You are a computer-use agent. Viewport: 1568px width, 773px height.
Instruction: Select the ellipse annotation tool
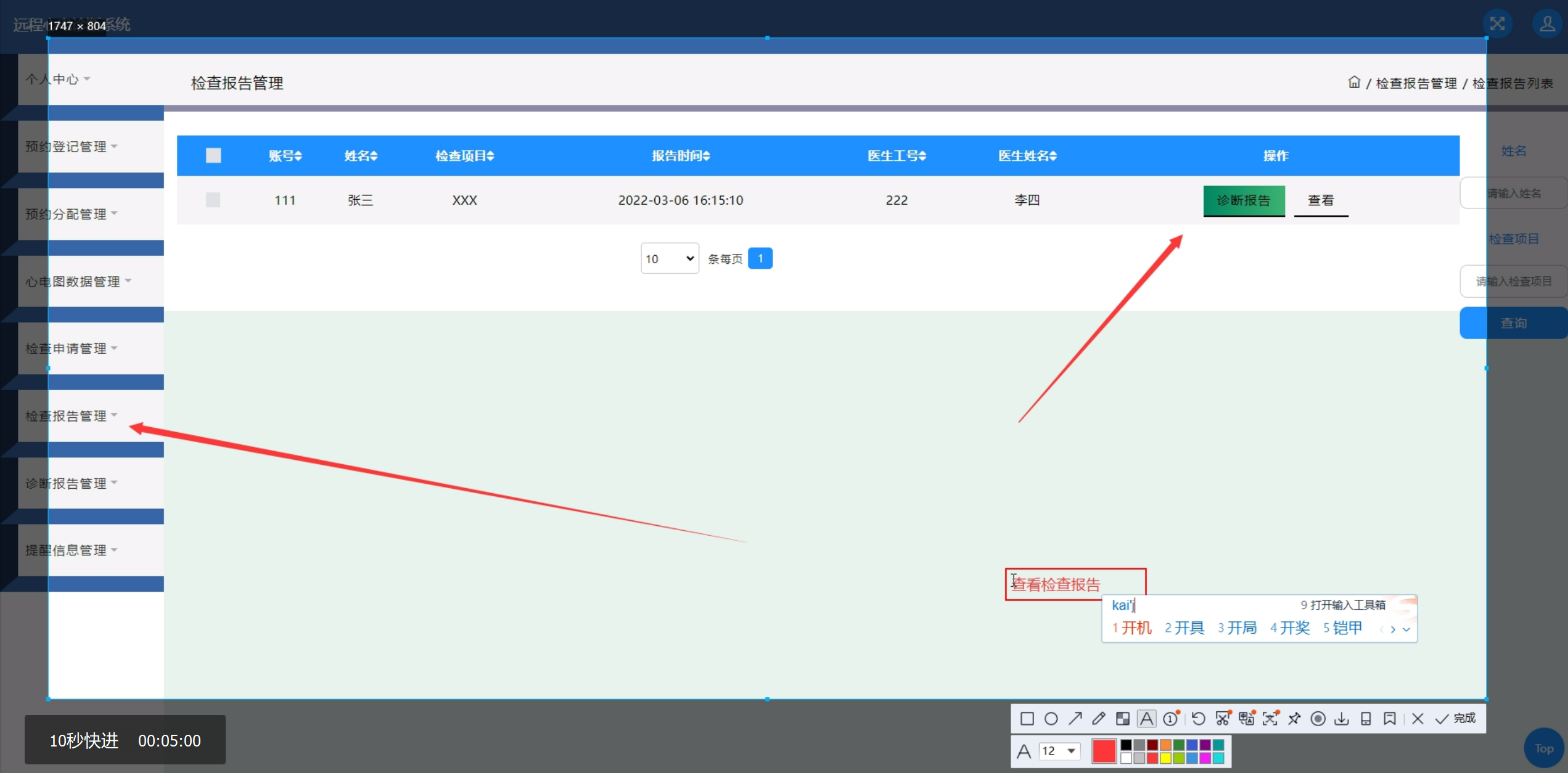pyautogui.click(x=1051, y=718)
